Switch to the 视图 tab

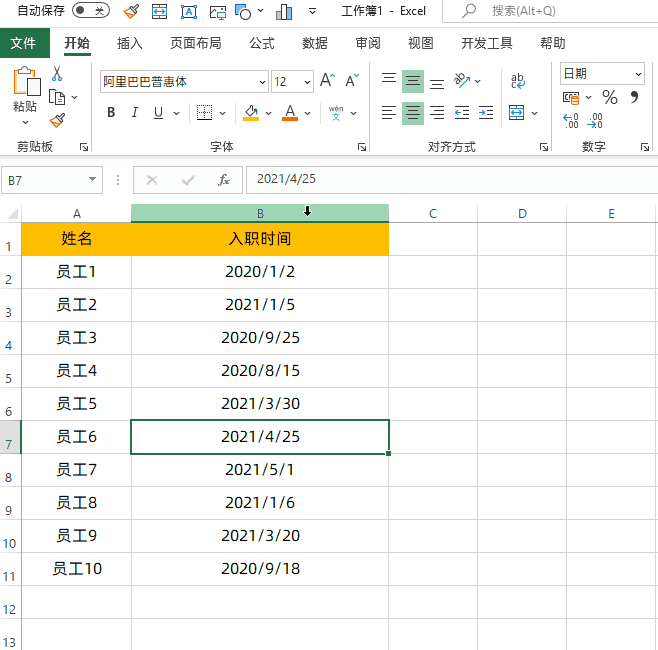click(x=421, y=43)
